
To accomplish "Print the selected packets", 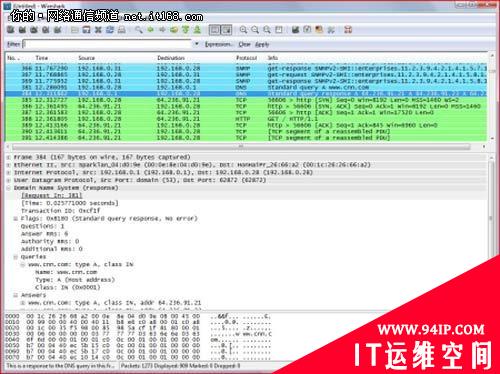I will coord(122,30).
